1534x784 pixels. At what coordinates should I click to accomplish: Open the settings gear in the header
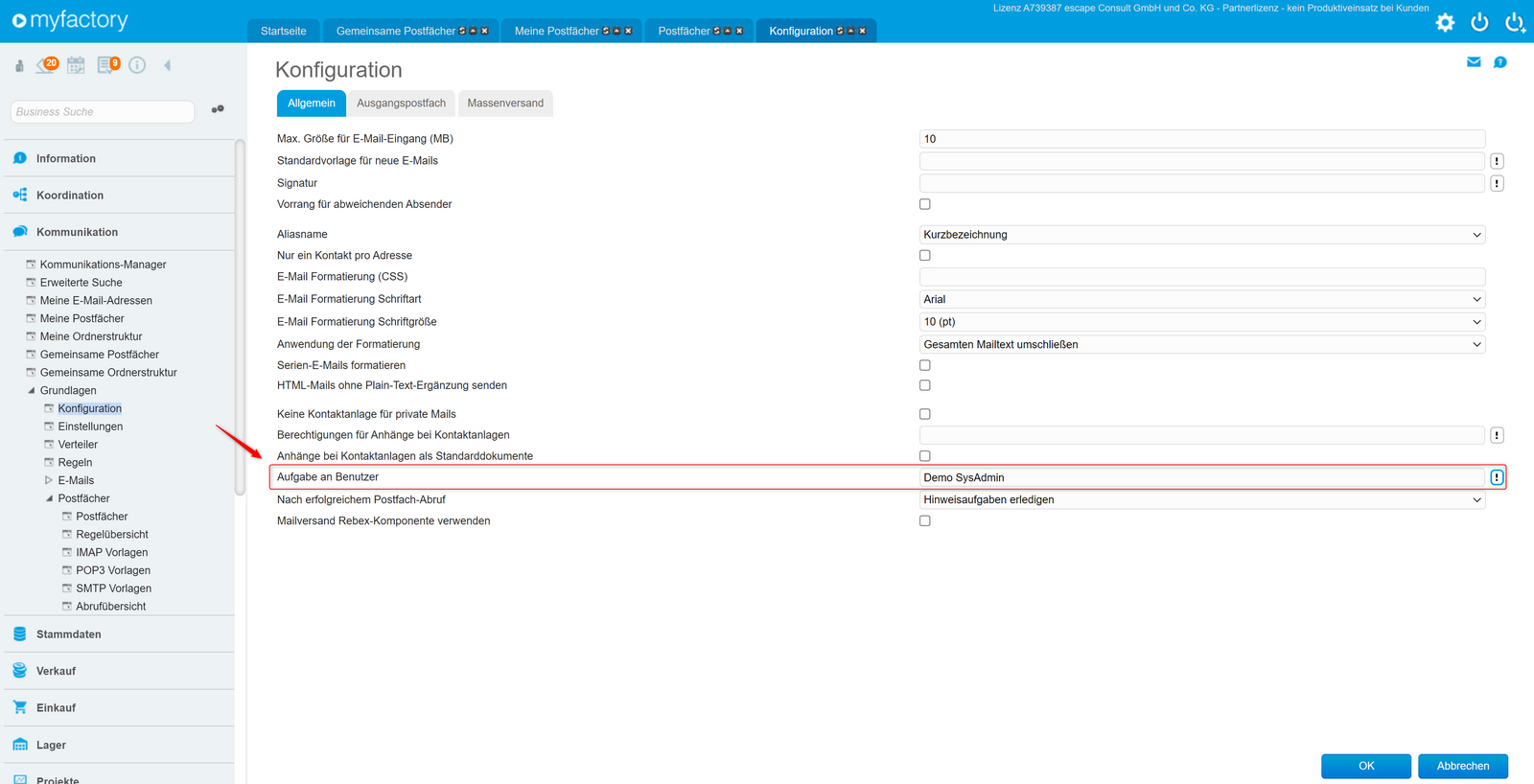click(1445, 22)
